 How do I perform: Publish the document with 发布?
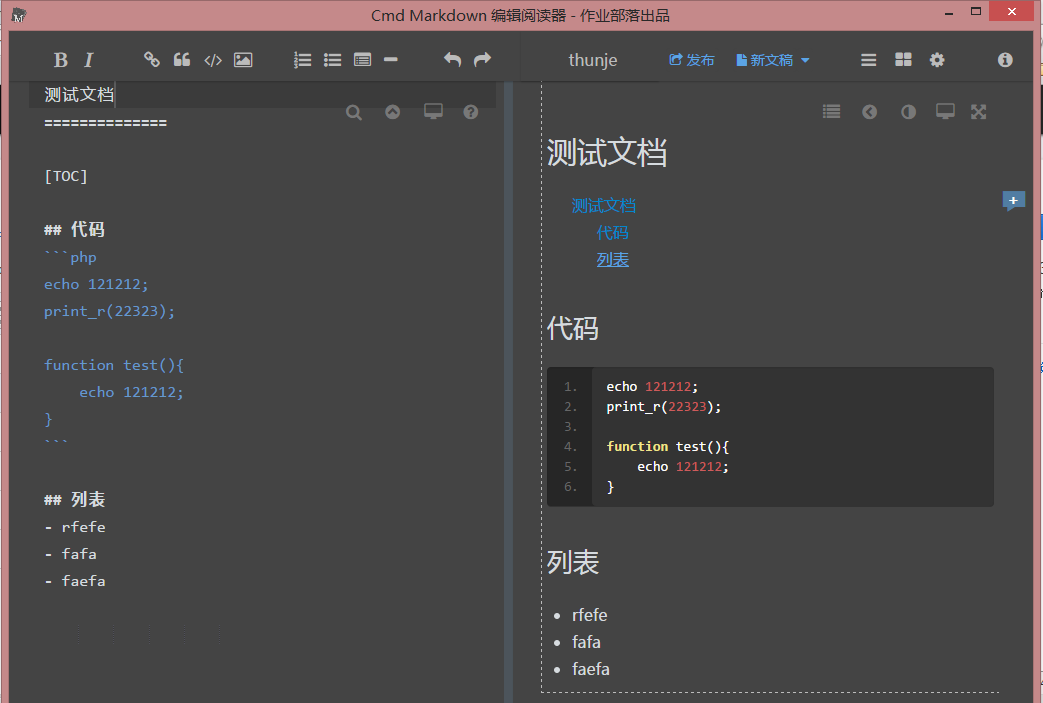pos(691,60)
